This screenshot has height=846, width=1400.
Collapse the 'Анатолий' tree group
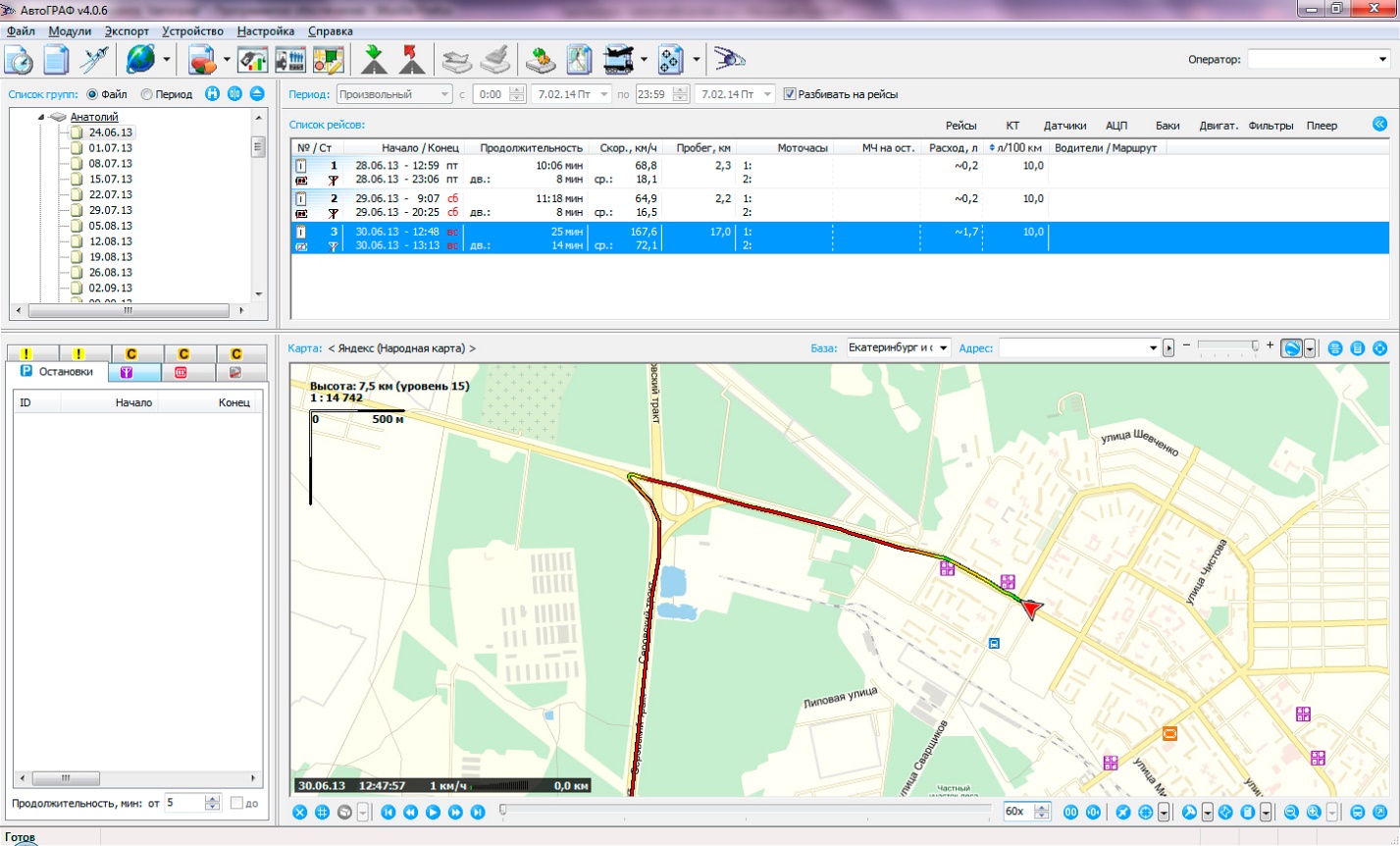click(x=42, y=117)
